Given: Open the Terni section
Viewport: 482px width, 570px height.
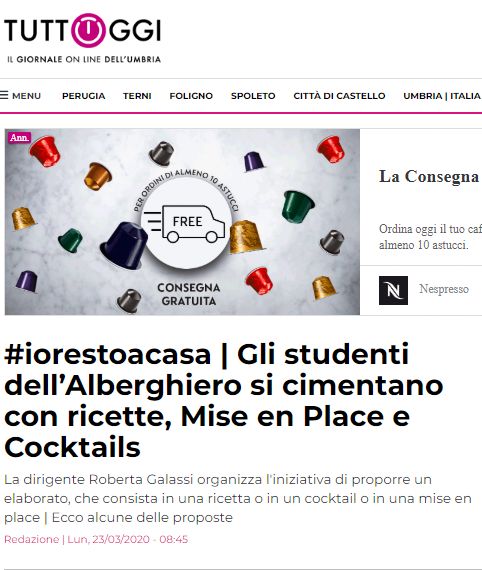Looking at the screenshot, I should click(x=137, y=96).
